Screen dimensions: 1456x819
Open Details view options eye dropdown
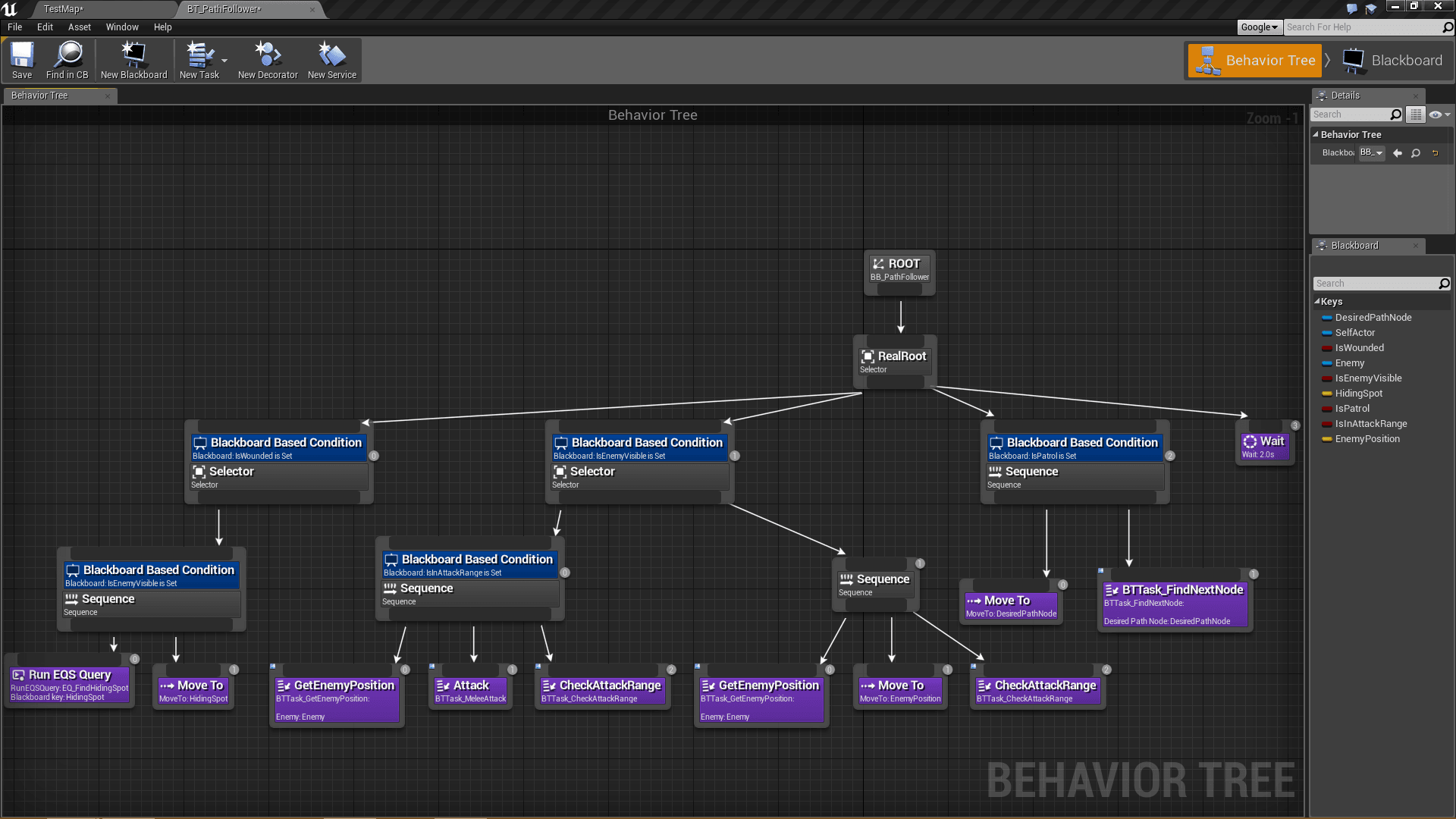[x=1439, y=115]
